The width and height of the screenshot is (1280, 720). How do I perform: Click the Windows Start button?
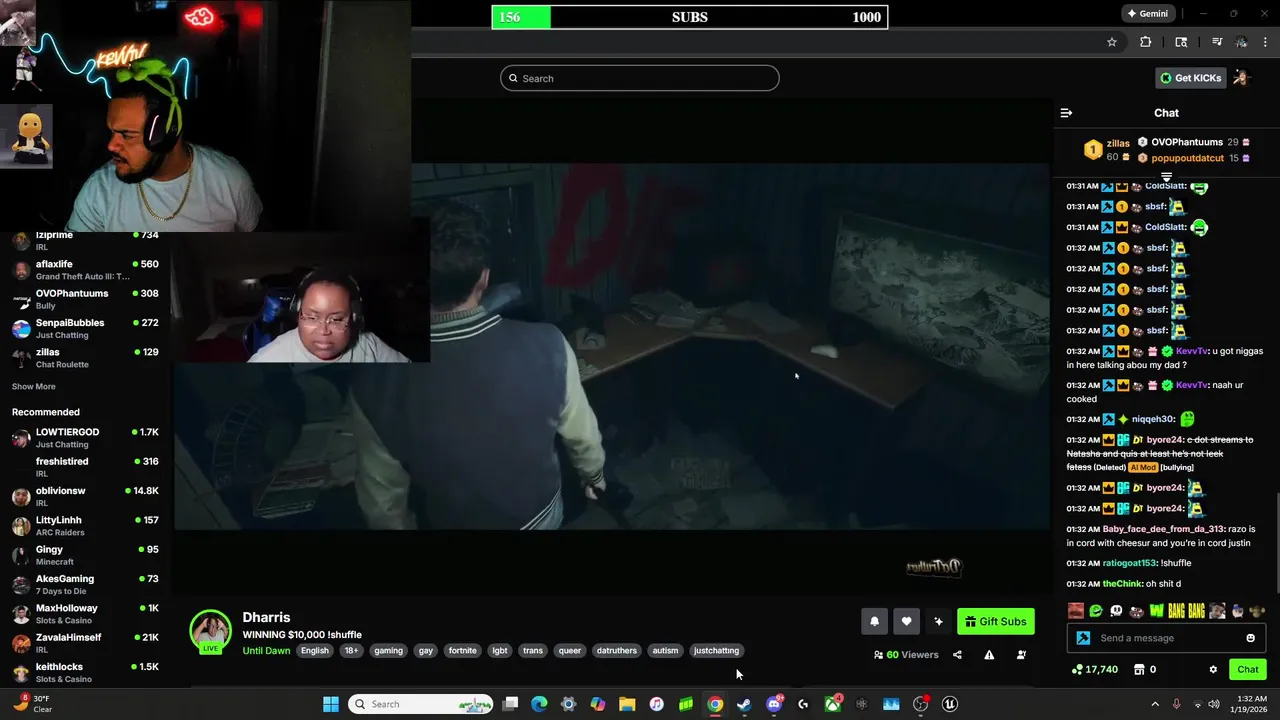[x=331, y=704]
